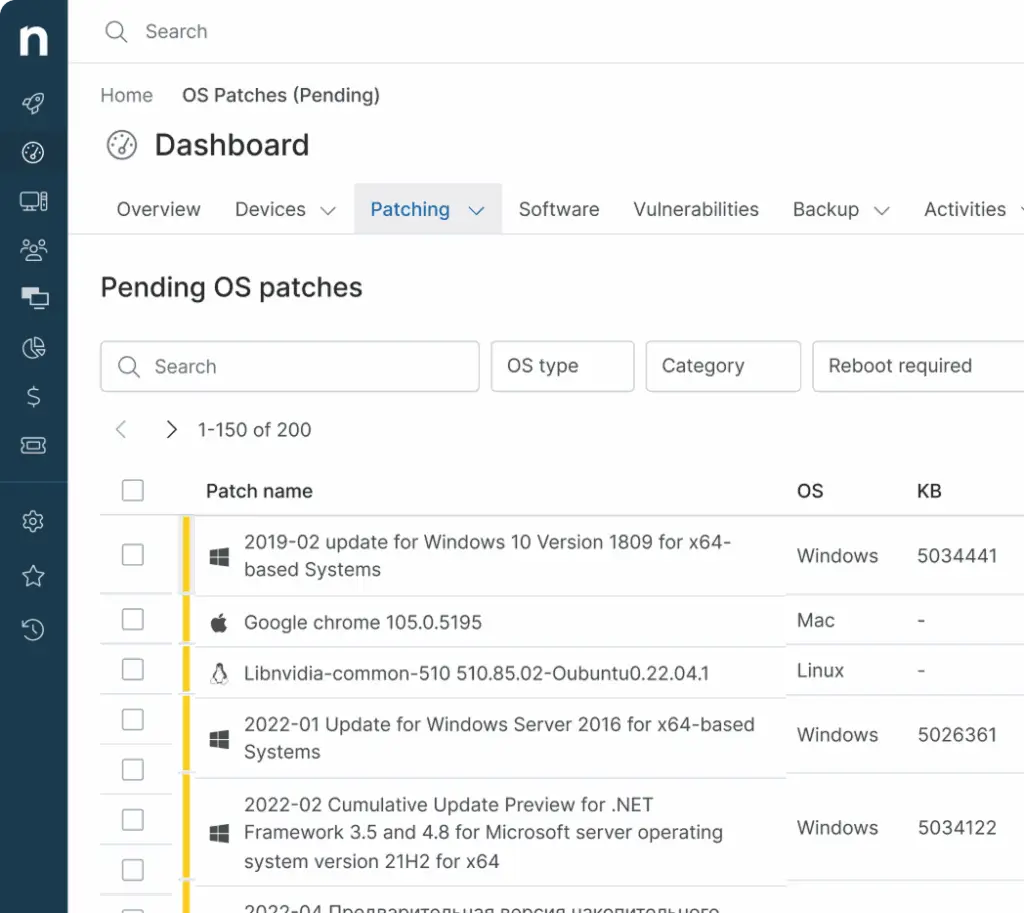Click the gauge icon beside Dashboard title
This screenshot has height=913, width=1024.
click(122, 145)
